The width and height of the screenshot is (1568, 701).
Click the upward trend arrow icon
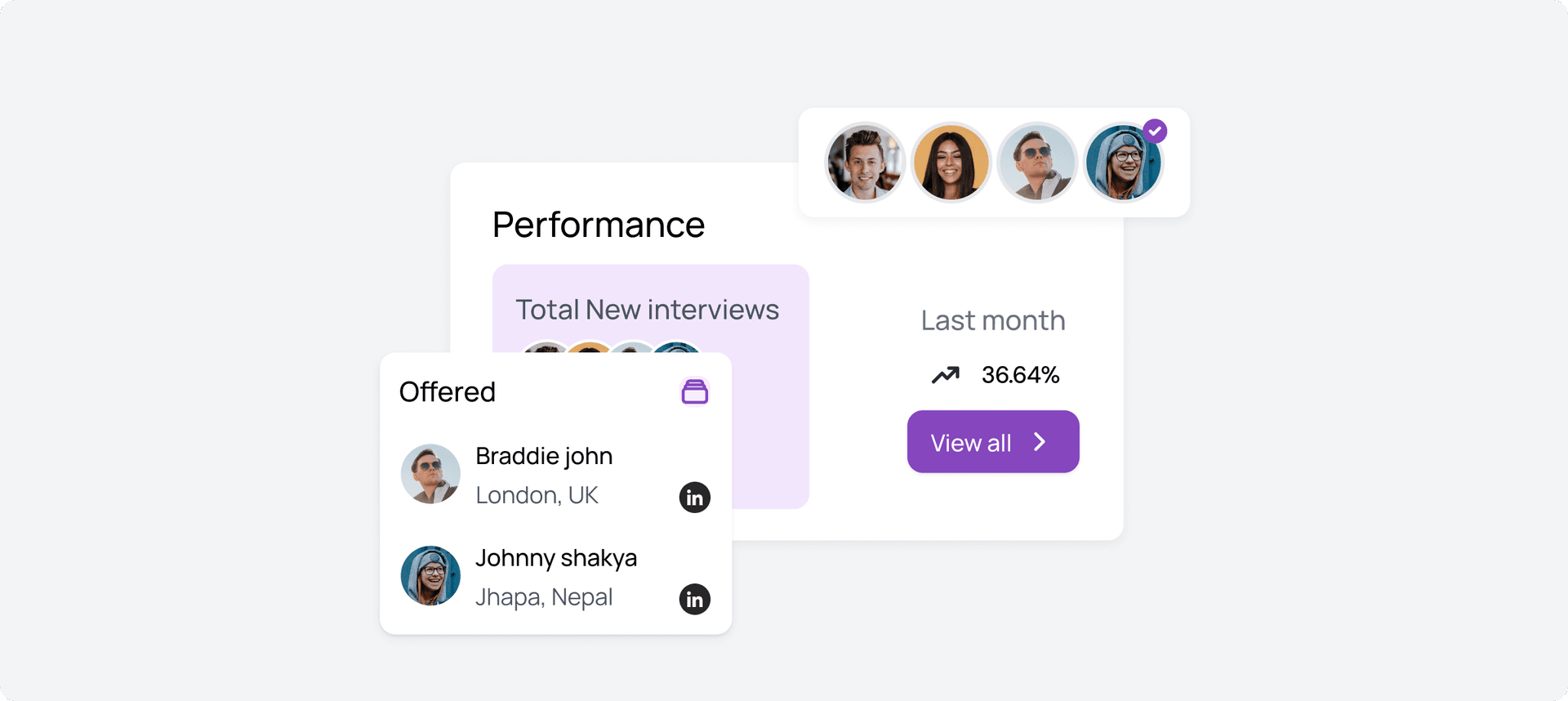tap(945, 374)
